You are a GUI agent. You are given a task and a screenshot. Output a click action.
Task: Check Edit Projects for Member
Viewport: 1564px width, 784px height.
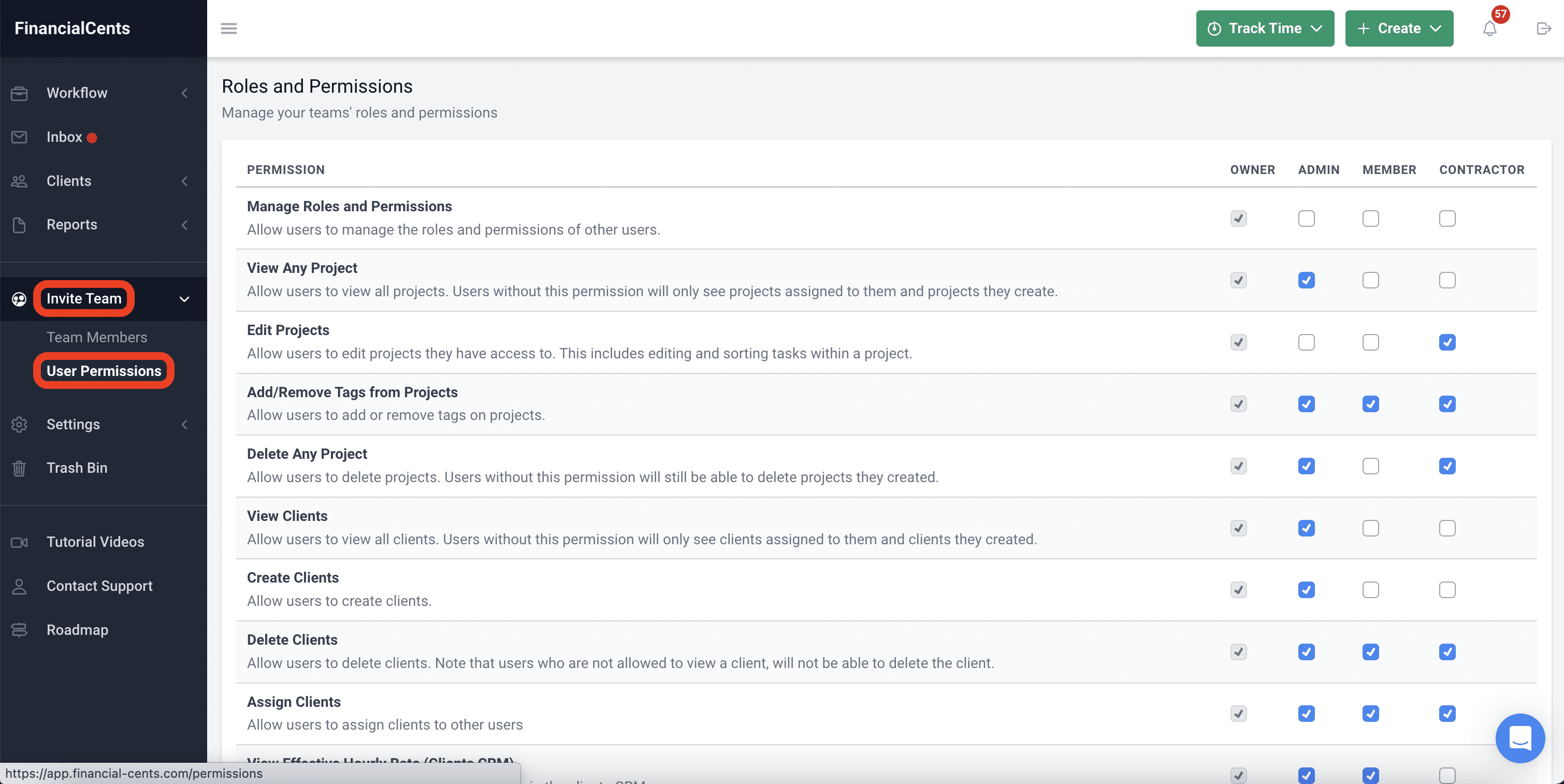(x=1370, y=342)
